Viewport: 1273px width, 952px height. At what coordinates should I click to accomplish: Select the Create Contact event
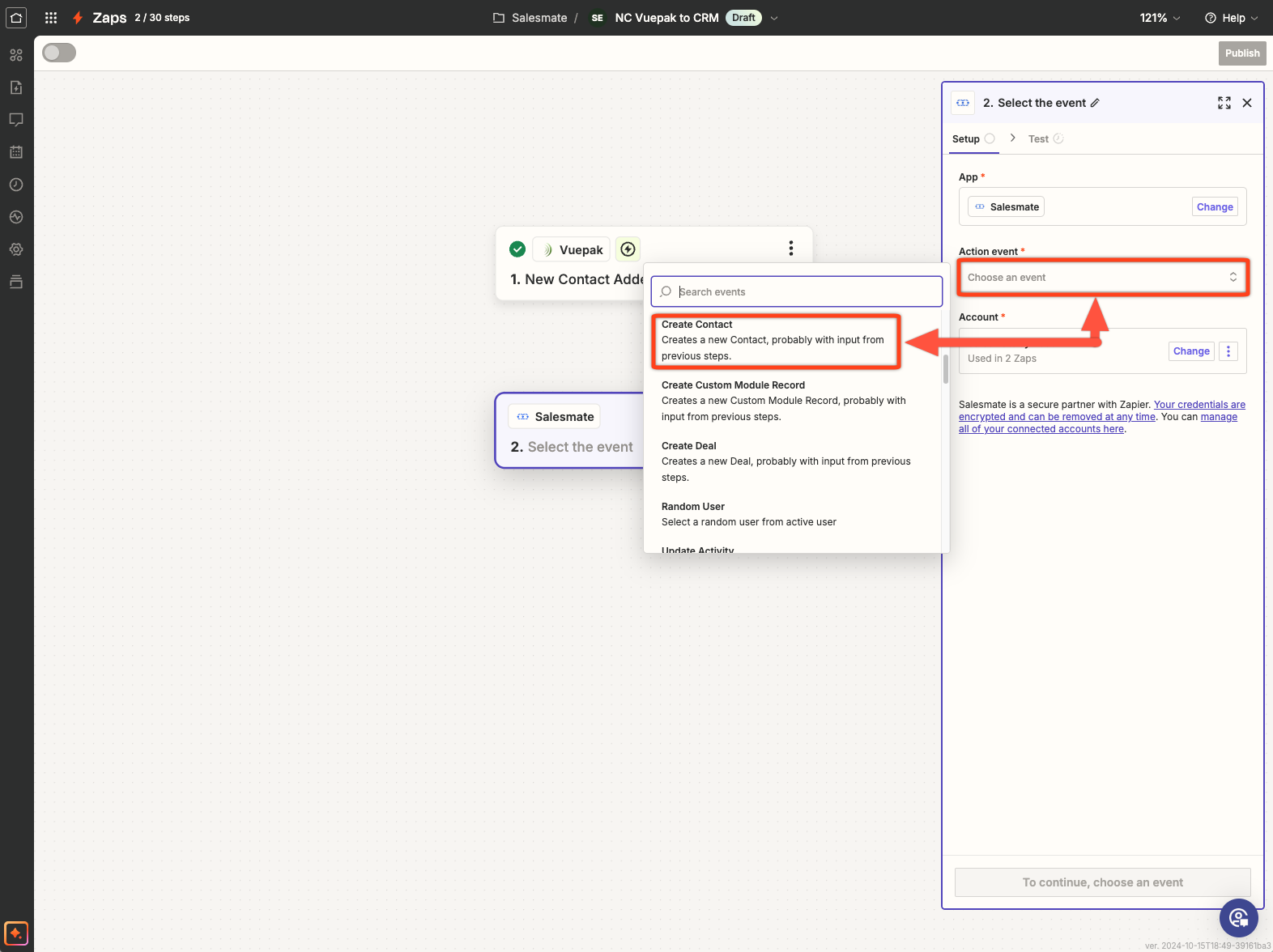(x=775, y=340)
